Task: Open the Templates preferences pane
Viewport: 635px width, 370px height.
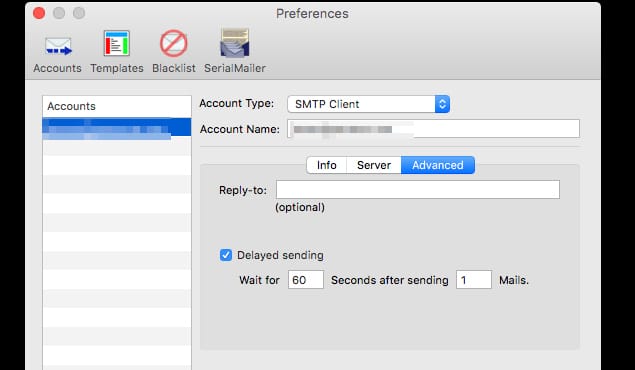Action: (x=117, y=52)
